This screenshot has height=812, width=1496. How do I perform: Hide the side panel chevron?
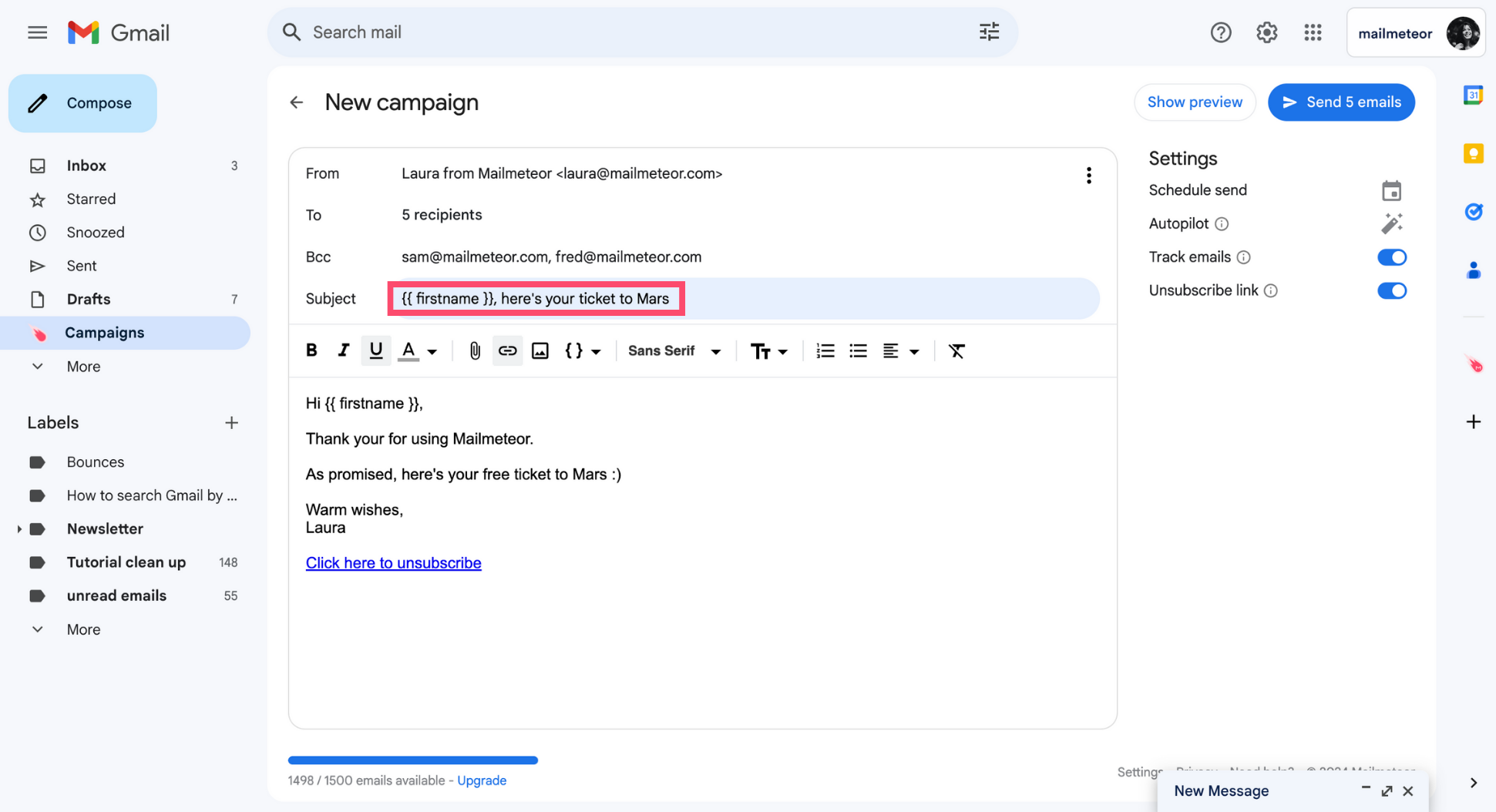[1473, 783]
